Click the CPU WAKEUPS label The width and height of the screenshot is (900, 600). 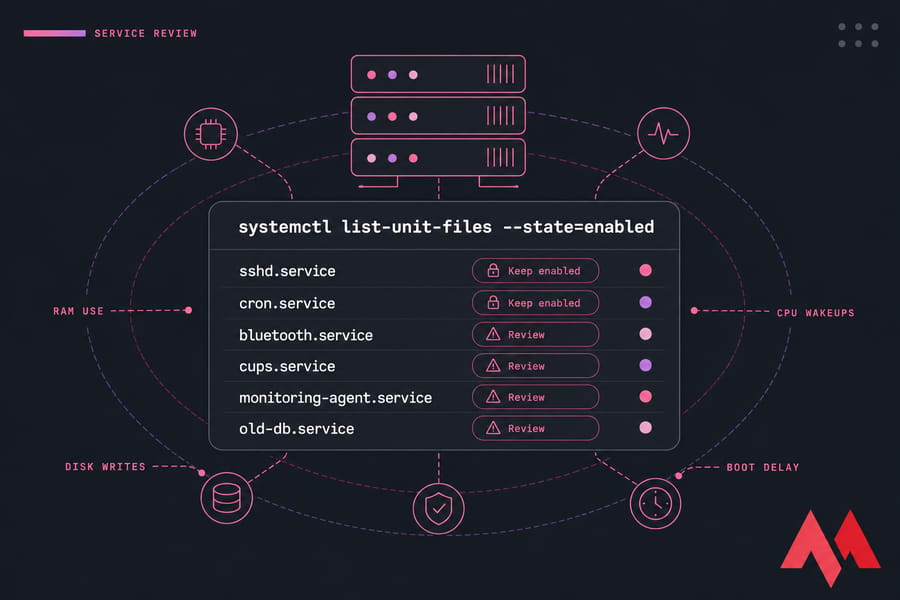click(815, 312)
